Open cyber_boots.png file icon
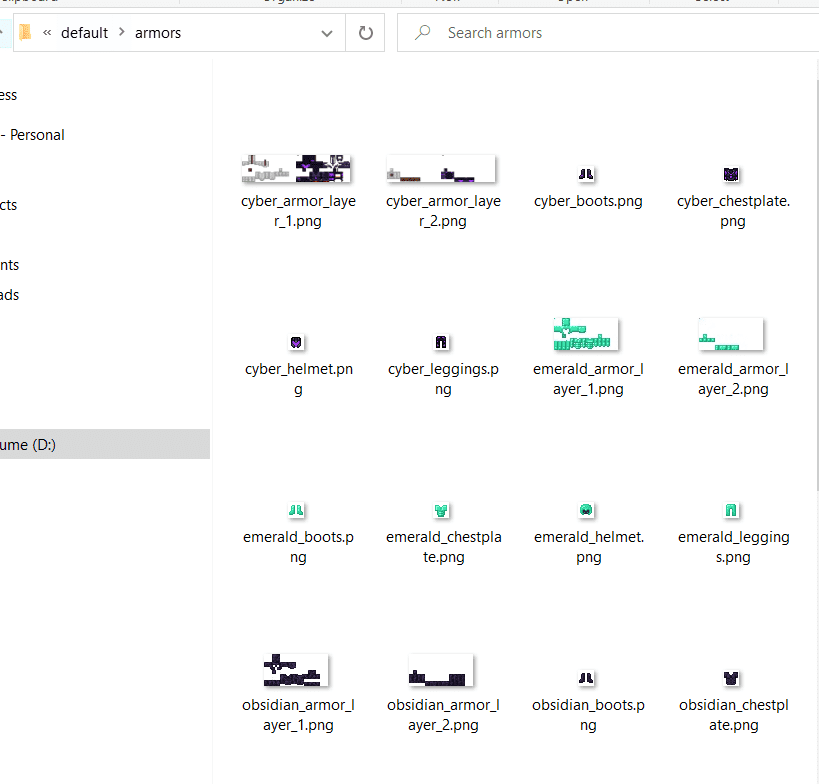Viewport: 819px width, 784px height. click(x=587, y=174)
